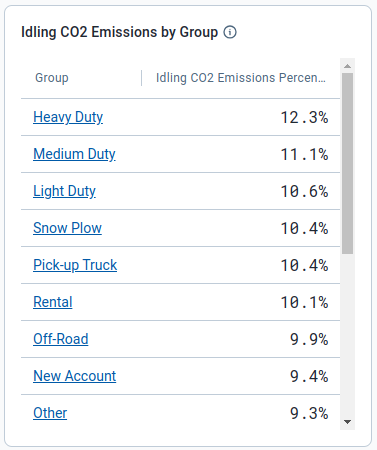Click the scrollbar up arrow
377x450 pixels.
[347, 66]
